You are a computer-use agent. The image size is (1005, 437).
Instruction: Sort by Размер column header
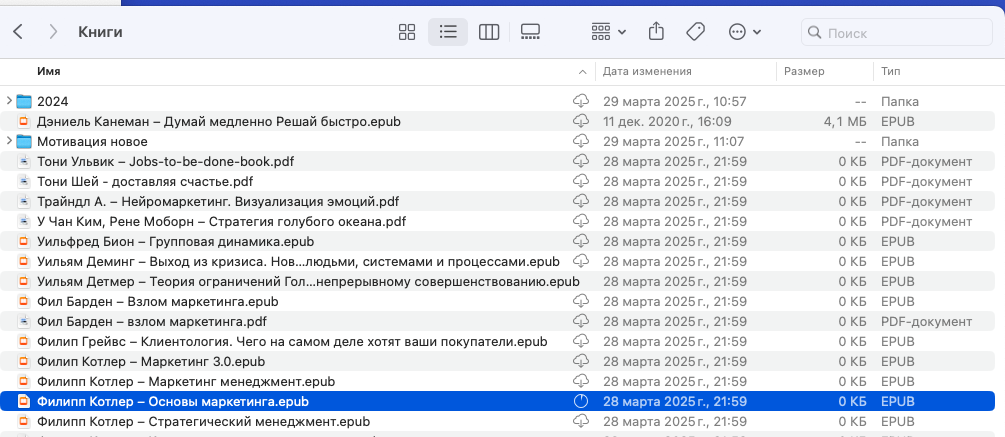[x=804, y=71]
